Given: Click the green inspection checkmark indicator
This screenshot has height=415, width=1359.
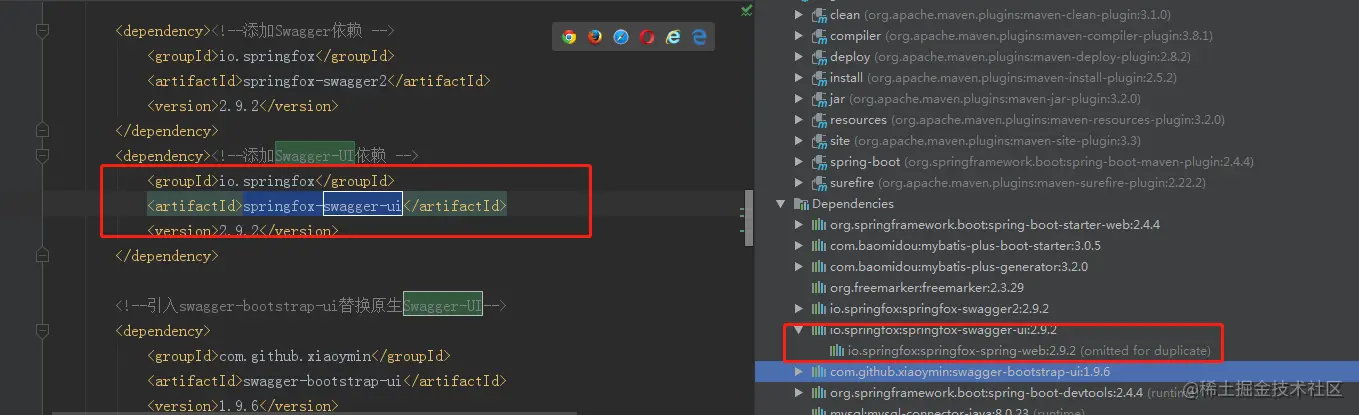Looking at the screenshot, I should [746, 9].
